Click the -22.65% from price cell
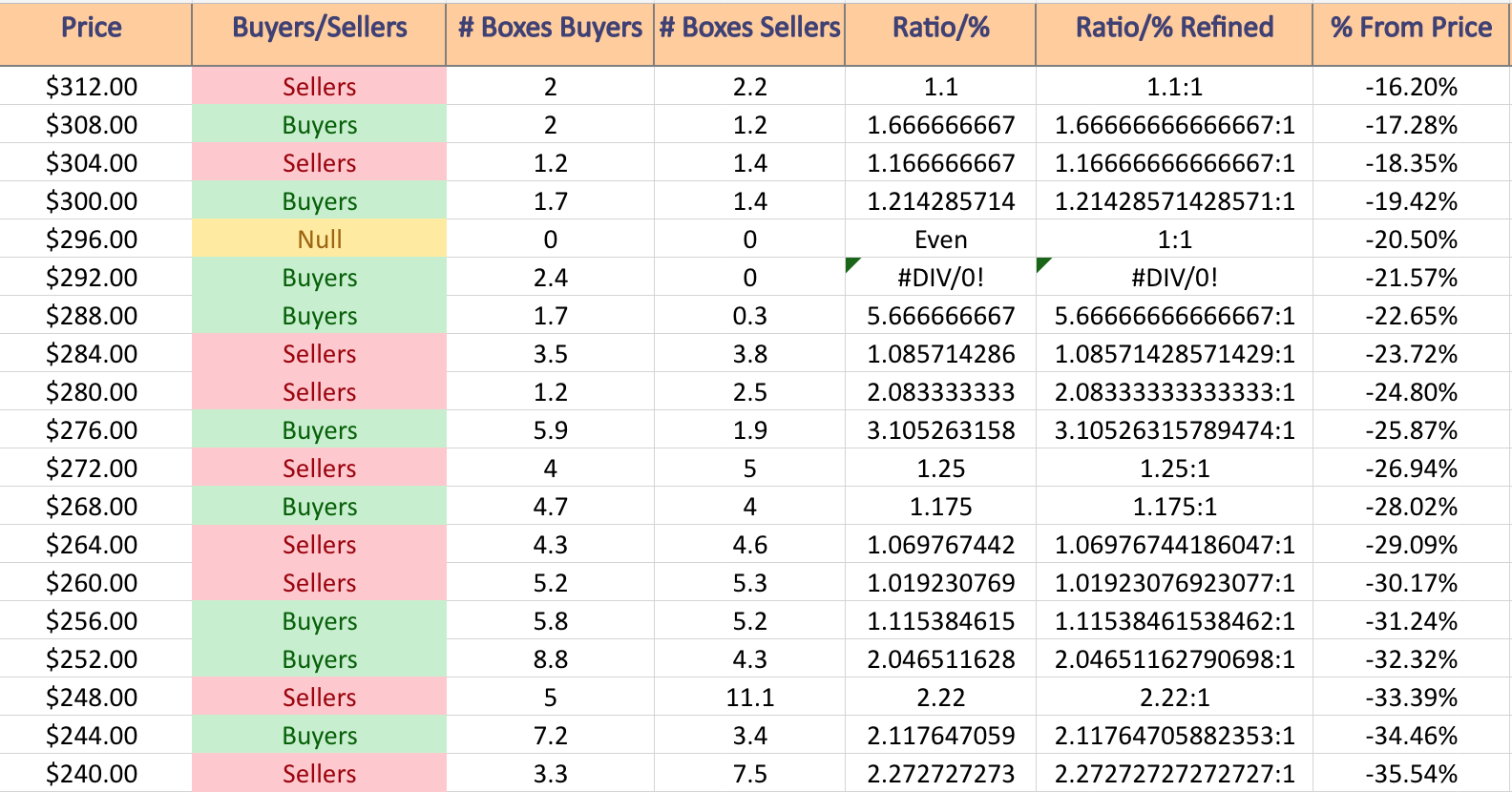The image size is (1512, 792). click(1411, 316)
